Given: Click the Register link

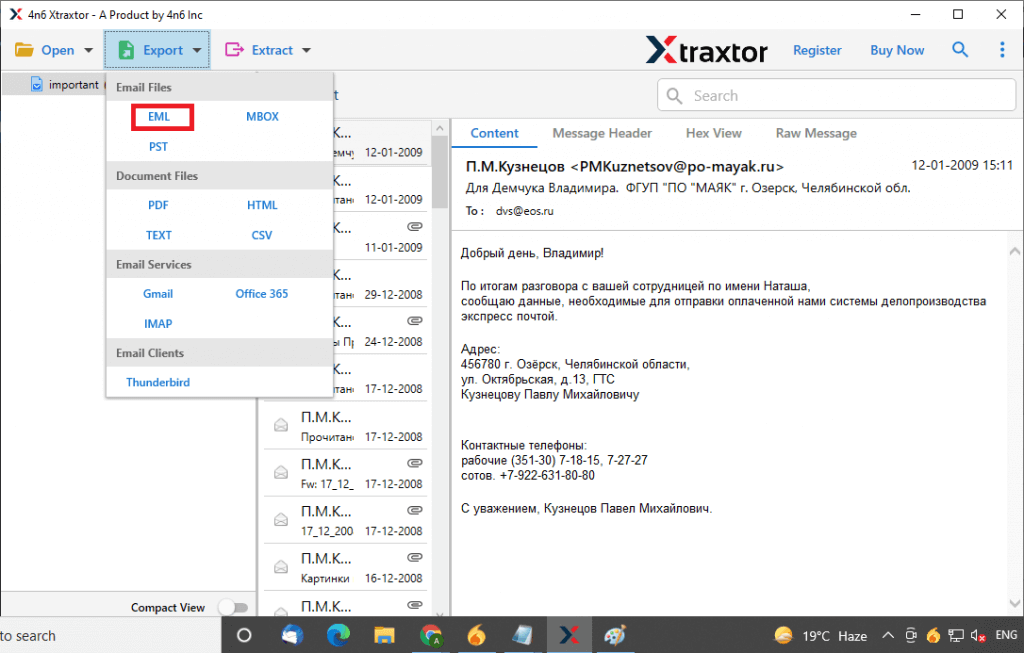Looking at the screenshot, I should click(x=817, y=50).
